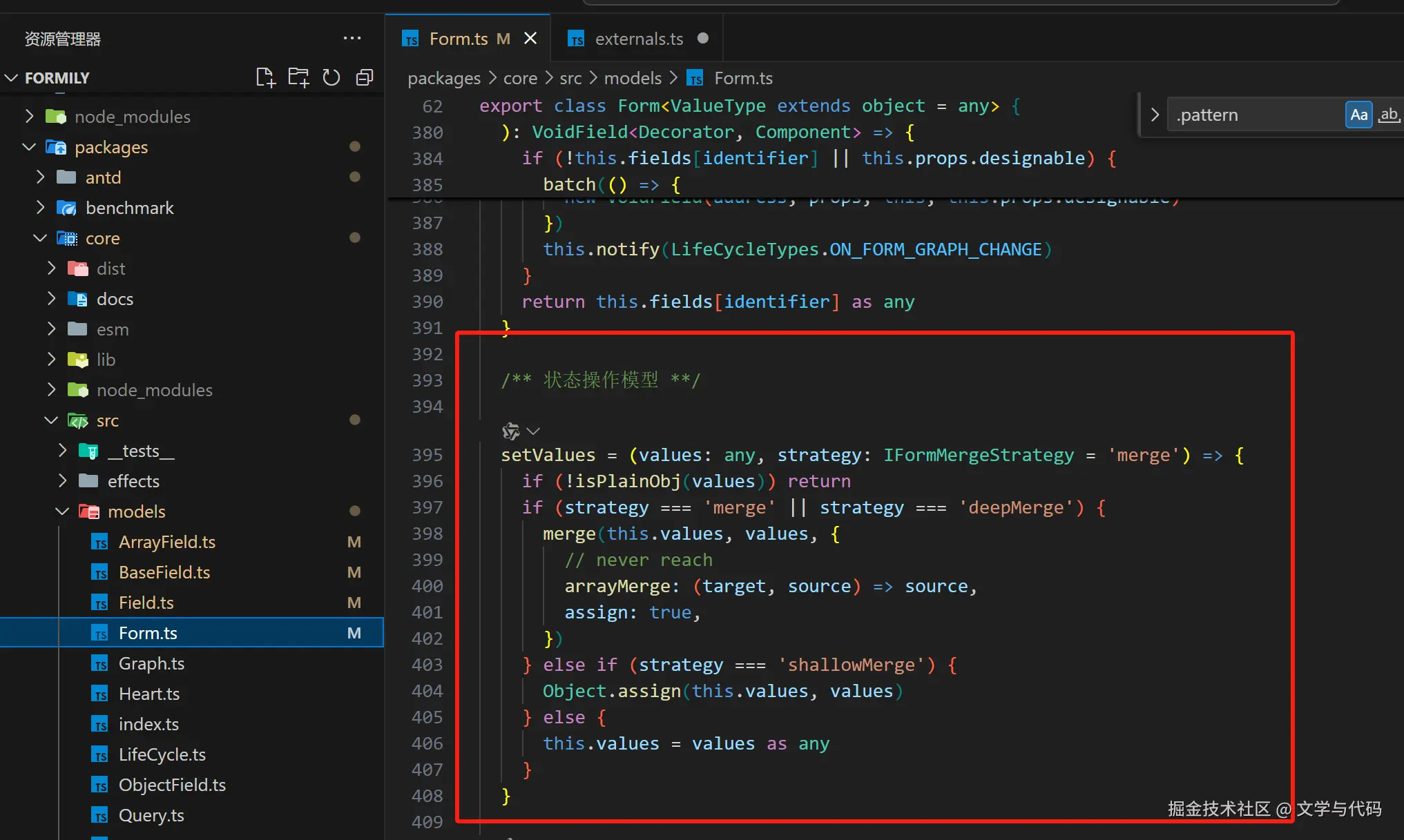Refresh the explorer file tree

(x=331, y=77)
